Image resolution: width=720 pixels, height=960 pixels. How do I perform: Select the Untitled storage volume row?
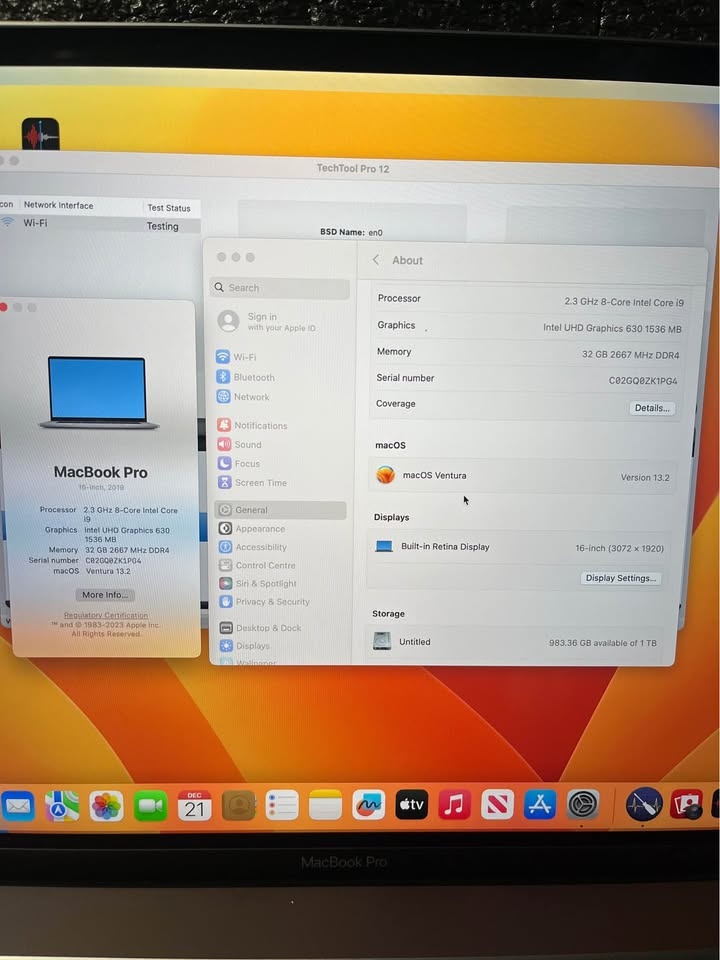click(x=516, y=642)
